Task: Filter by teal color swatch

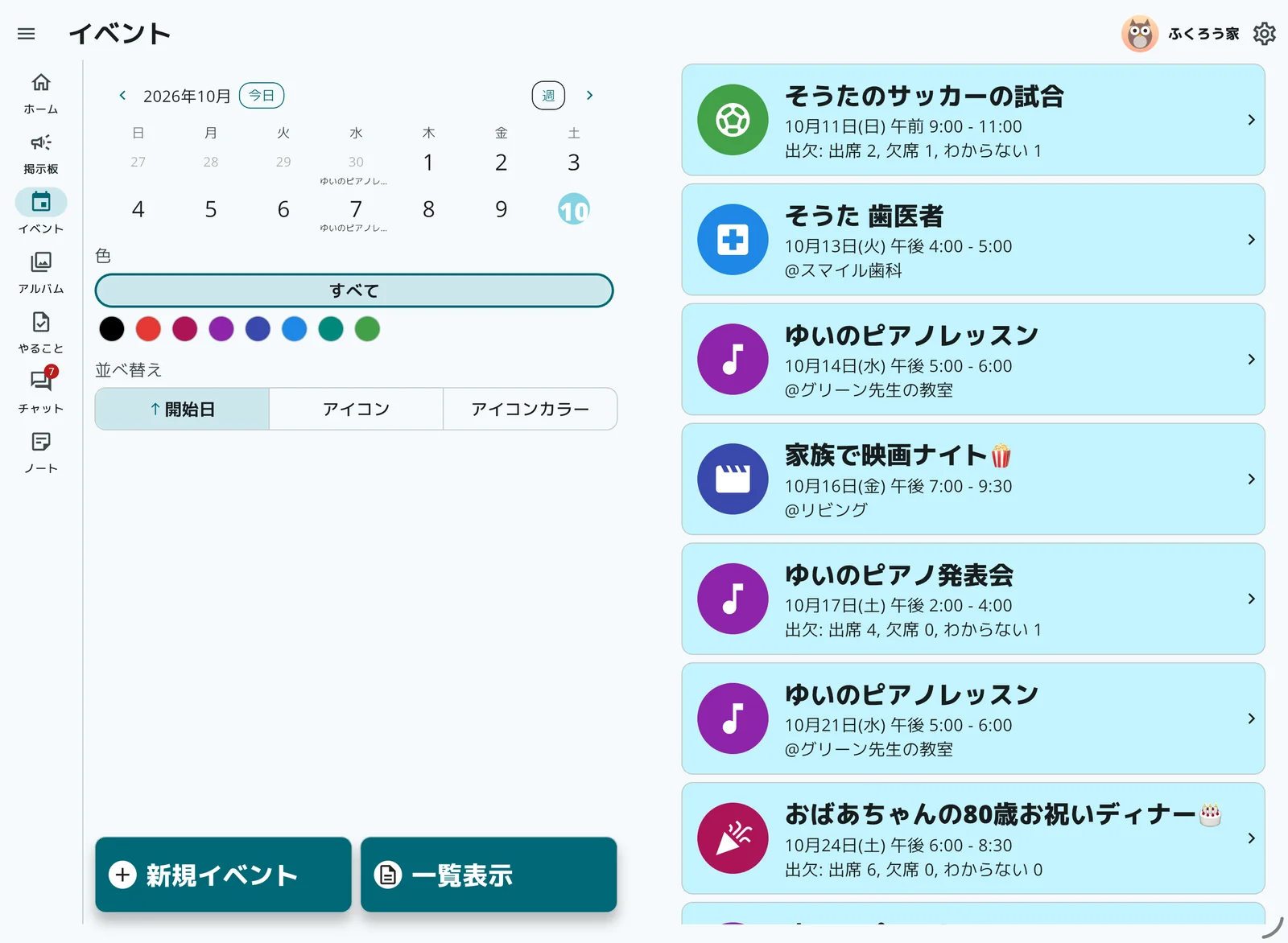Action: tap(331, 328)
